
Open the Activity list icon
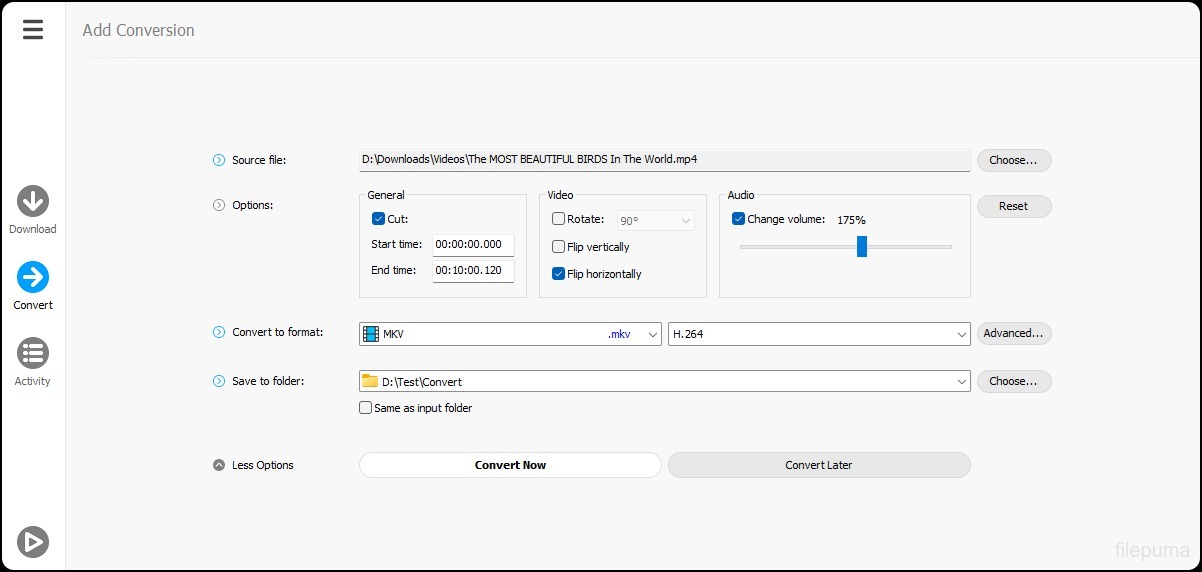33,353
